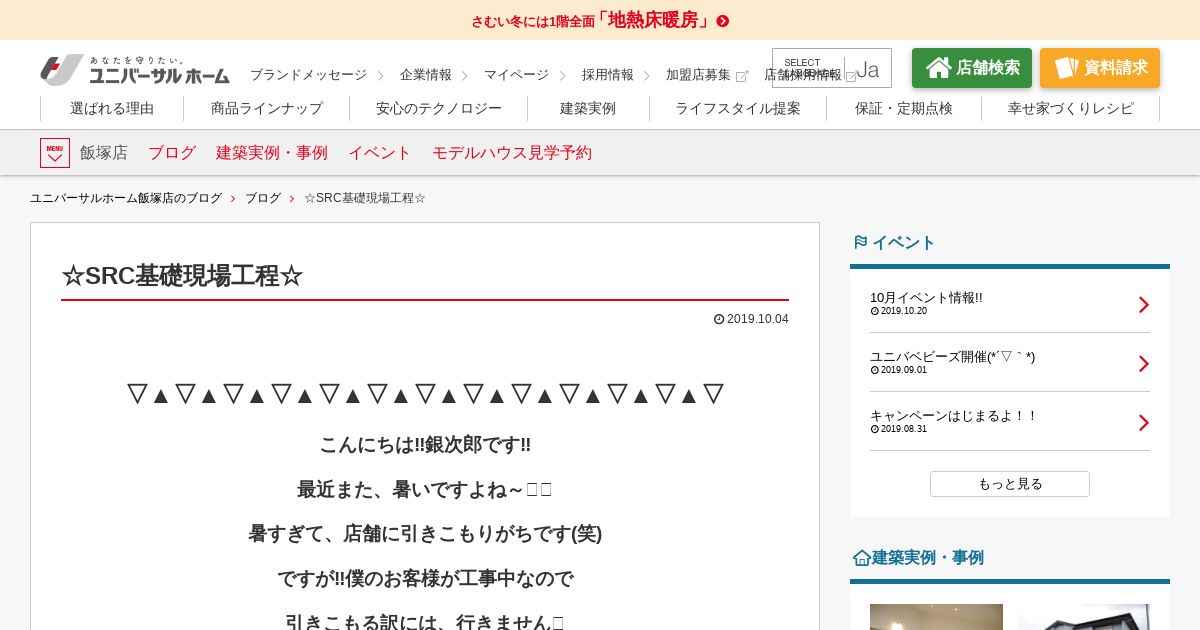Open the キャンペーンはじまるよ！！ event link

(x=954, y=416)
